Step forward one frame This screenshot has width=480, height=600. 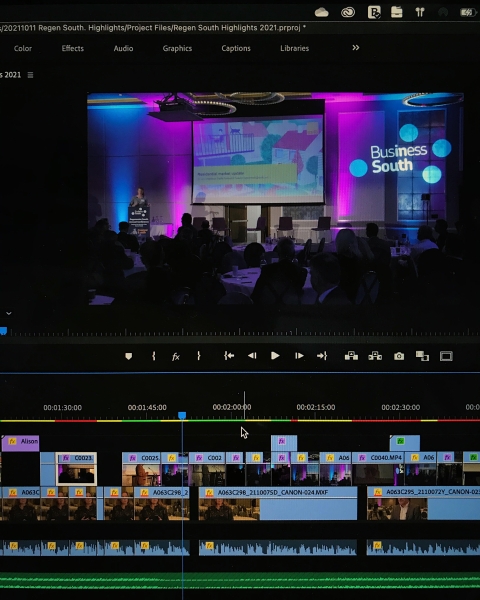[299, 356]
